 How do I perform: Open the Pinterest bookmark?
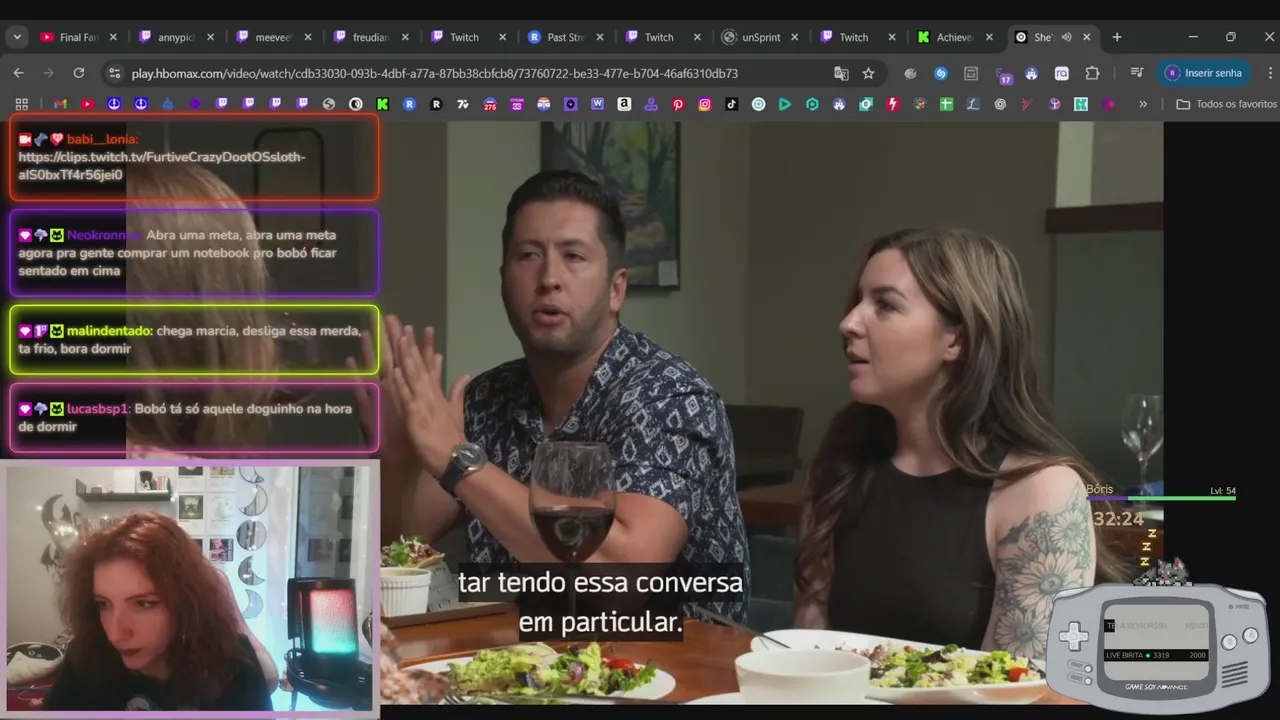(678, 104)
